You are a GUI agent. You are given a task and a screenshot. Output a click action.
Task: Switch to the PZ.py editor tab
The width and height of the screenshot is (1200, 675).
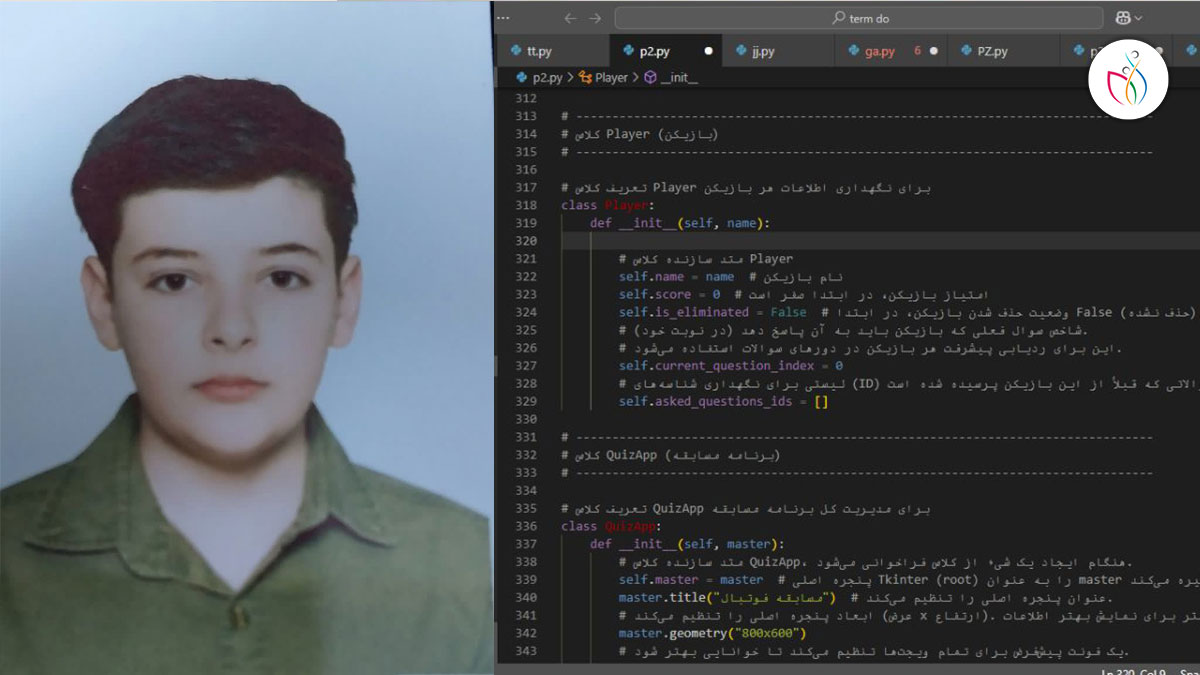[x=991, y=51]
